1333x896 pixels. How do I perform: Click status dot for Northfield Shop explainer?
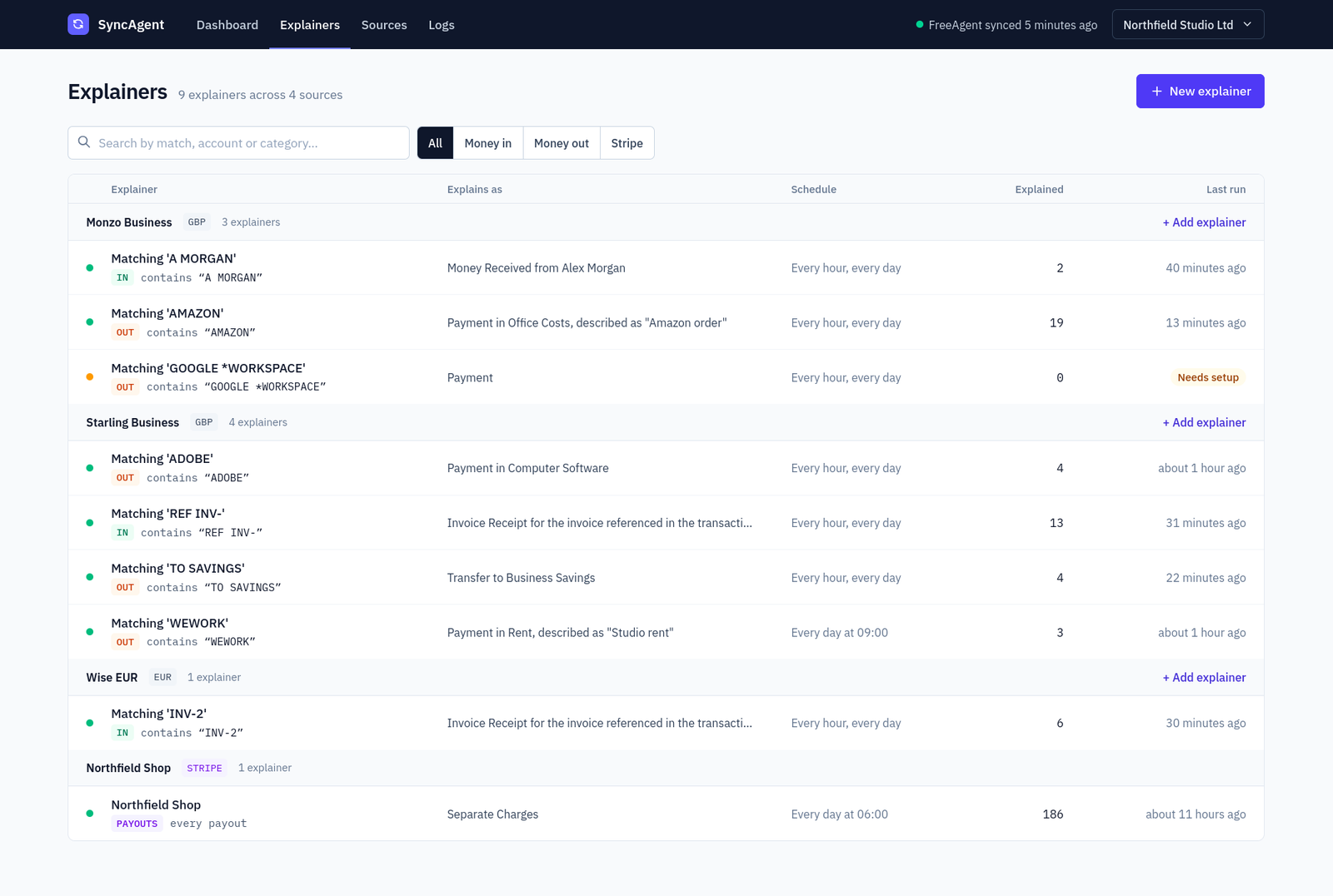90,814
